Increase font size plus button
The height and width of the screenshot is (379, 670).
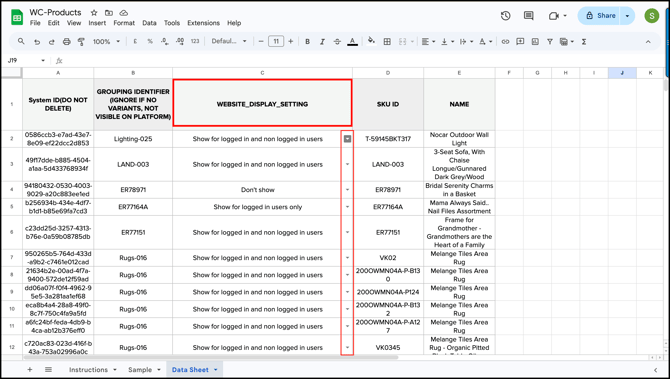coord(291,41)
